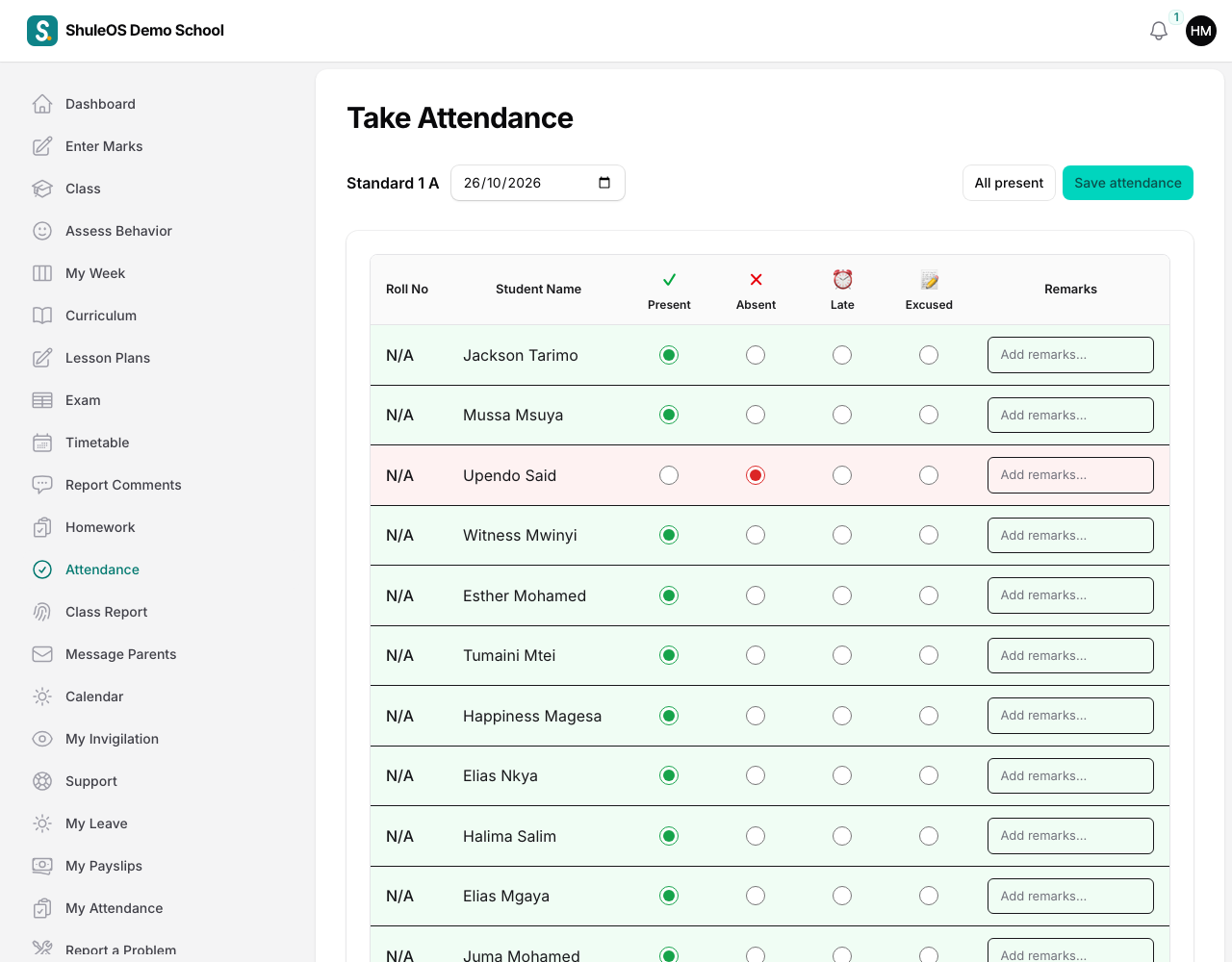Image resolution: width=1232 pixels, height=962 pixels.
Task: Click remarks field for Jackson Tarimo
Action: (x=1070, y=355)
